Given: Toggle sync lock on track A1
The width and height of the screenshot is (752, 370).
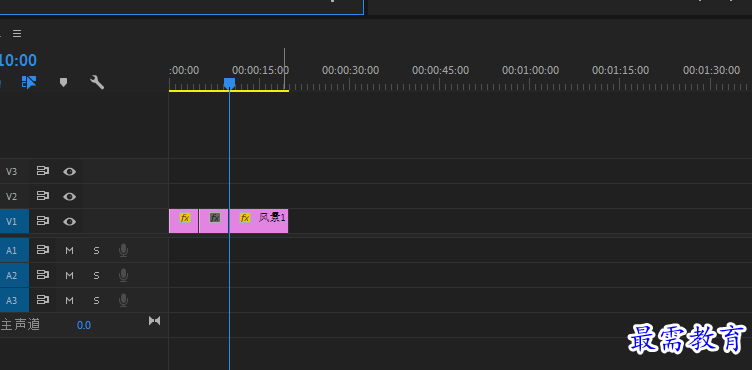Looking at the screenshot, I should click(43, 250).
